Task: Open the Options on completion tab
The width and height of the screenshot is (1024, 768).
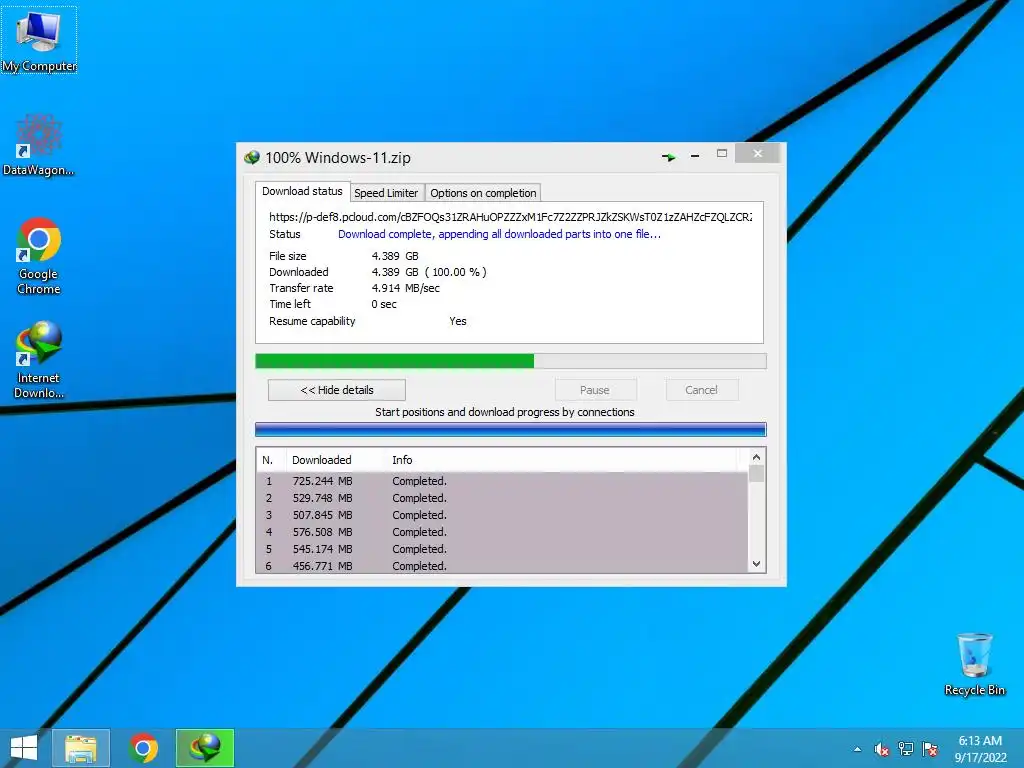Action: tap(483, 193)
